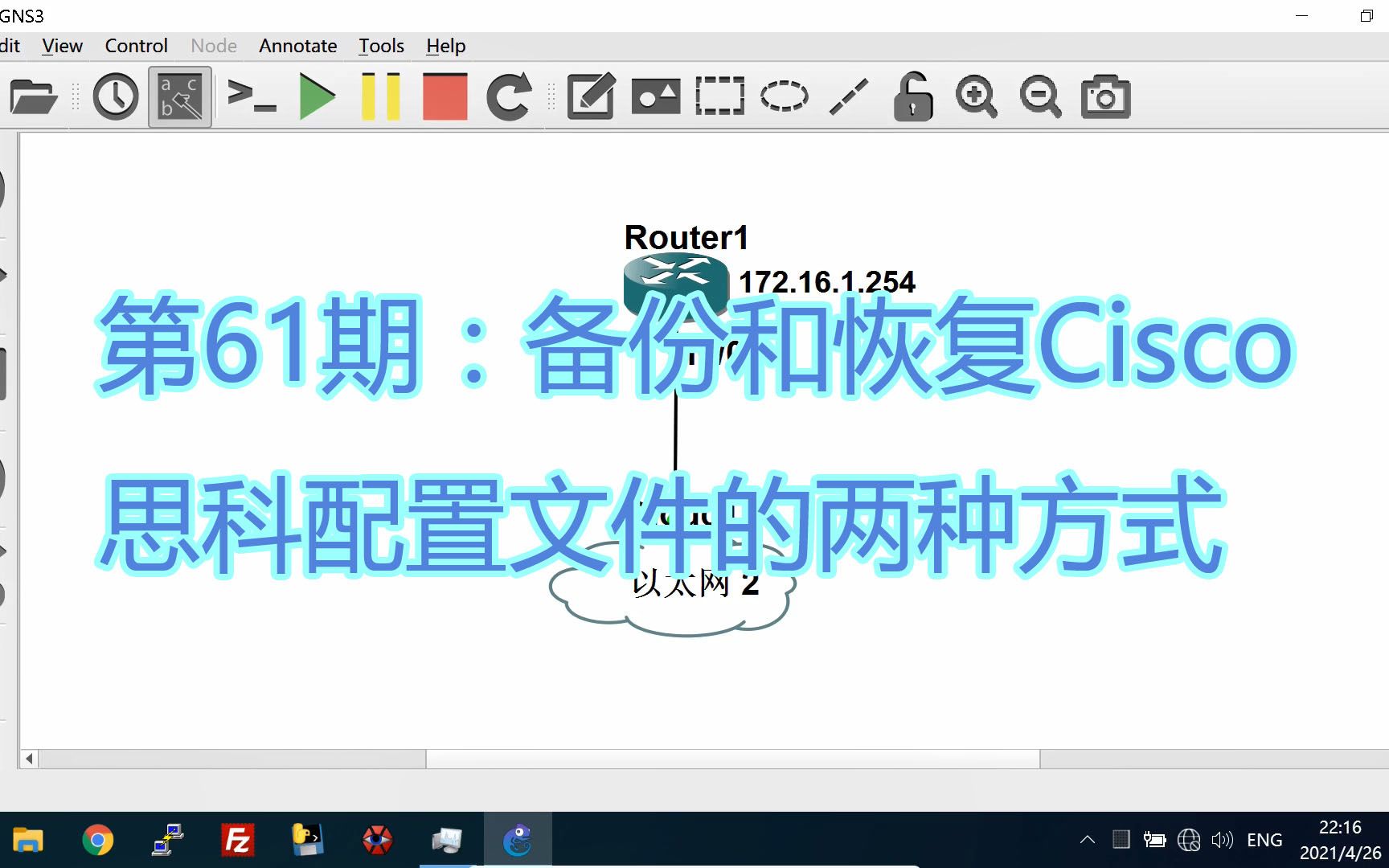This screenshot has width=1389, height=868.
Task: Suspend all nodes with yellow pause
Action: pyautogui.click(x=380, y=96)
